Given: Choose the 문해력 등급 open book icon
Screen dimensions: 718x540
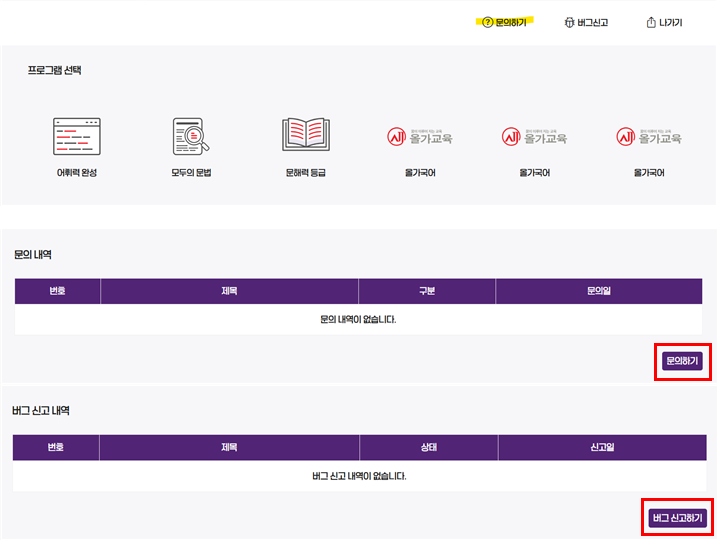Looking at the screenshot, I should click(305, 136).
